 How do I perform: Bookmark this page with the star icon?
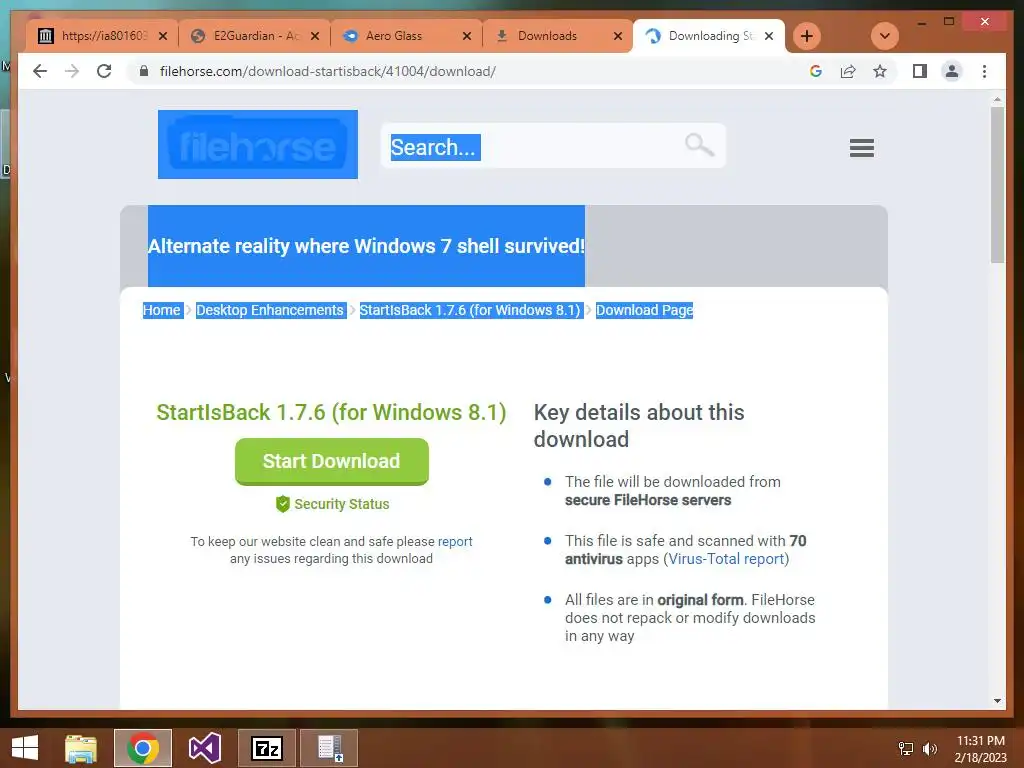(x=880, y=71)
